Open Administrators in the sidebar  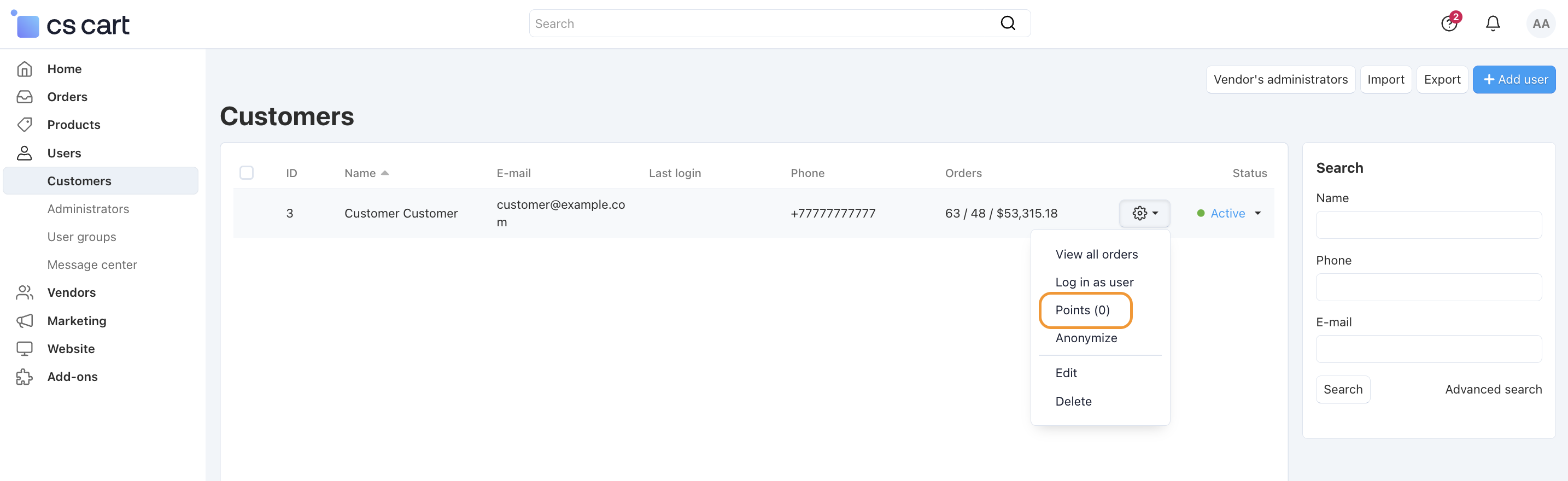(x=88, y=209)
